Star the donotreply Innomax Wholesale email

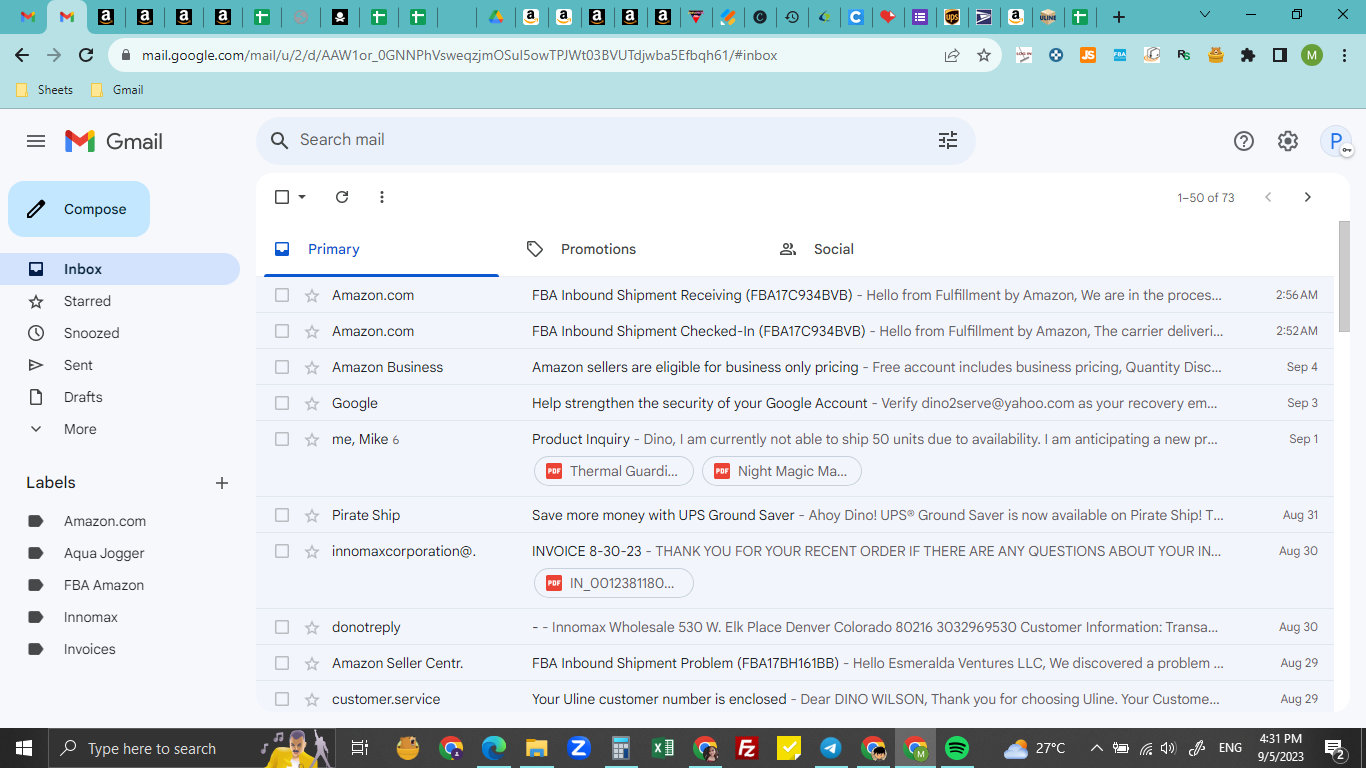pos(312,627)
